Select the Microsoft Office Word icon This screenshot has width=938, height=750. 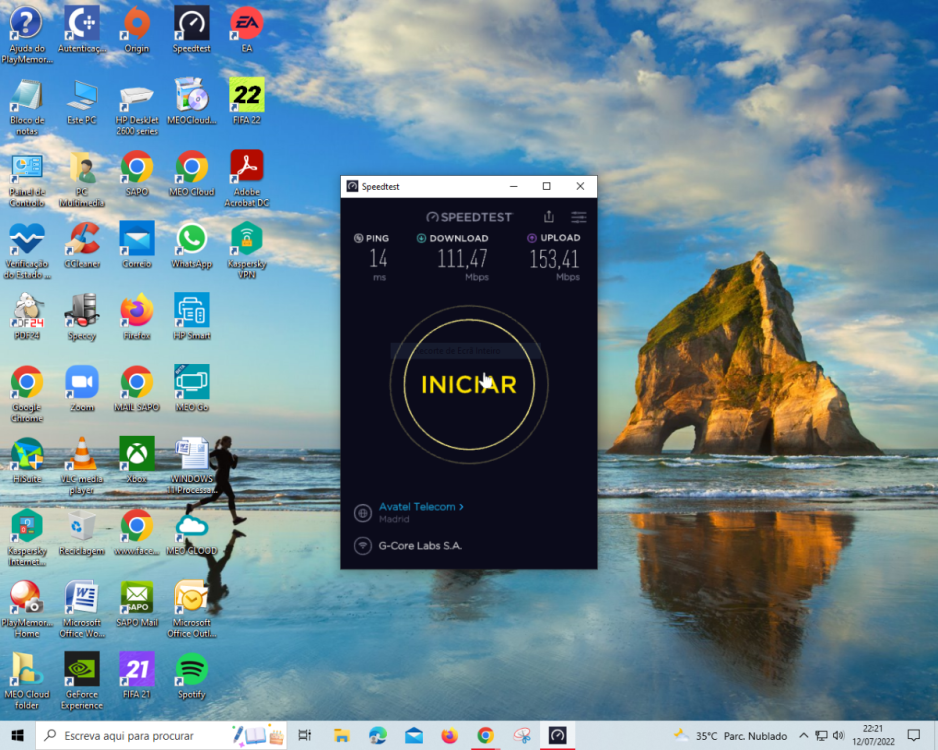(x=82, y=609)
